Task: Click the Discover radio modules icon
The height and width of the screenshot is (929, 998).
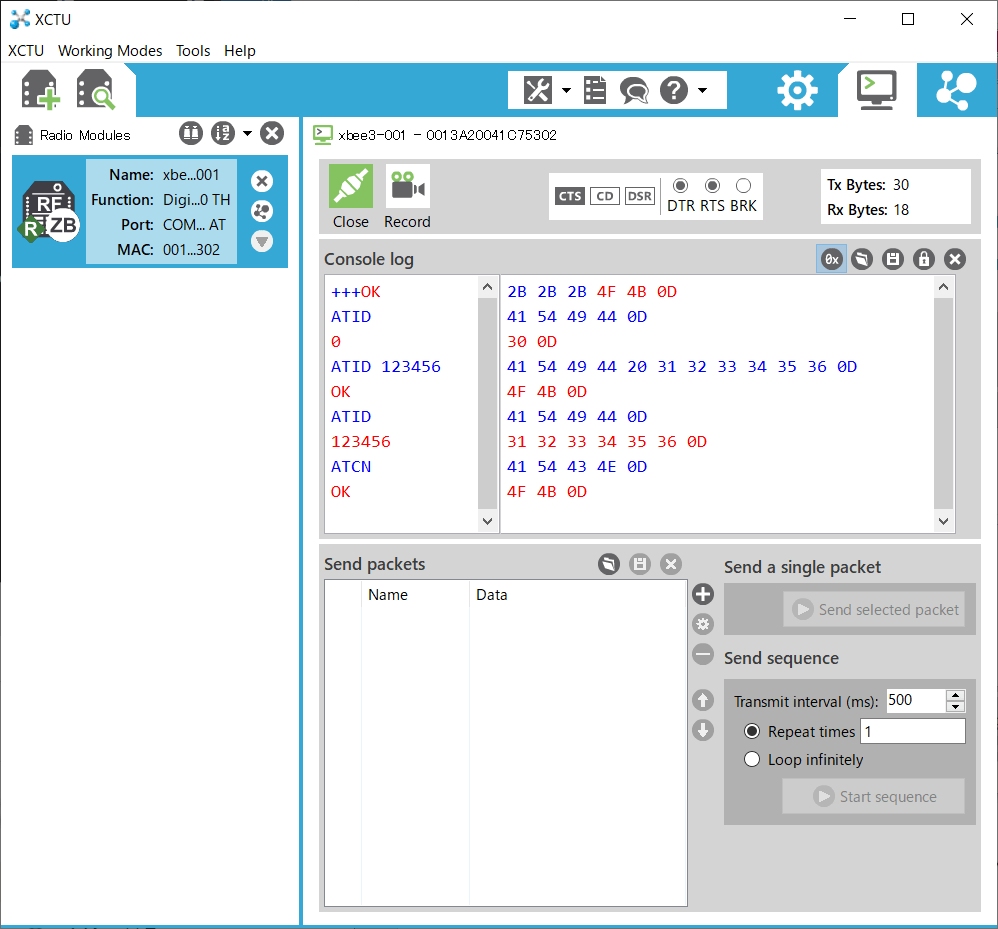Action: pos(95,90)
